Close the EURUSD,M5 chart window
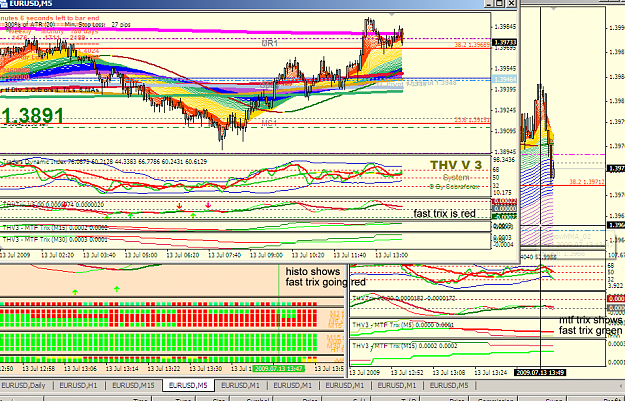 click(512, 4)
